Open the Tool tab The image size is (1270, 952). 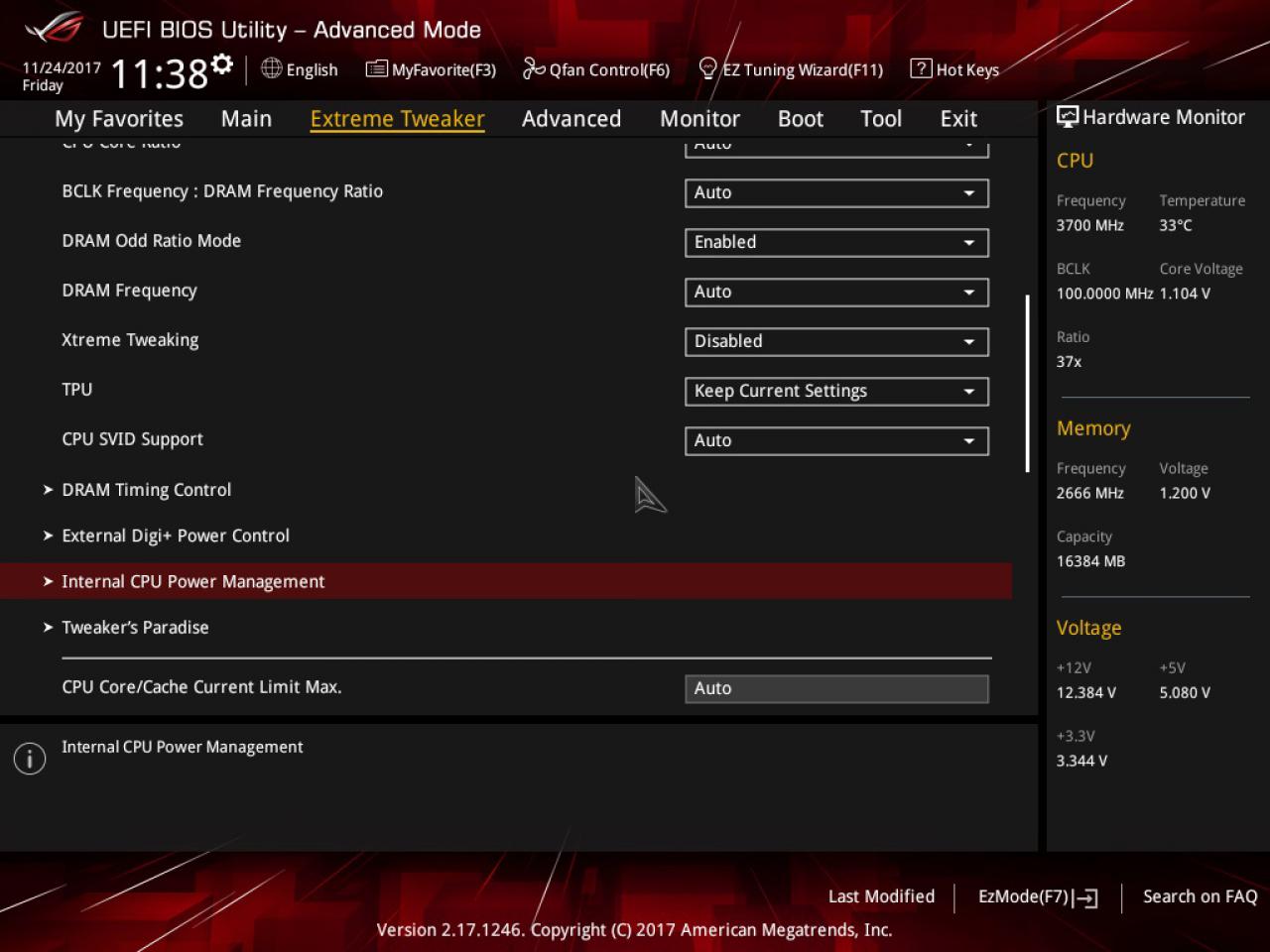point(881,119)
